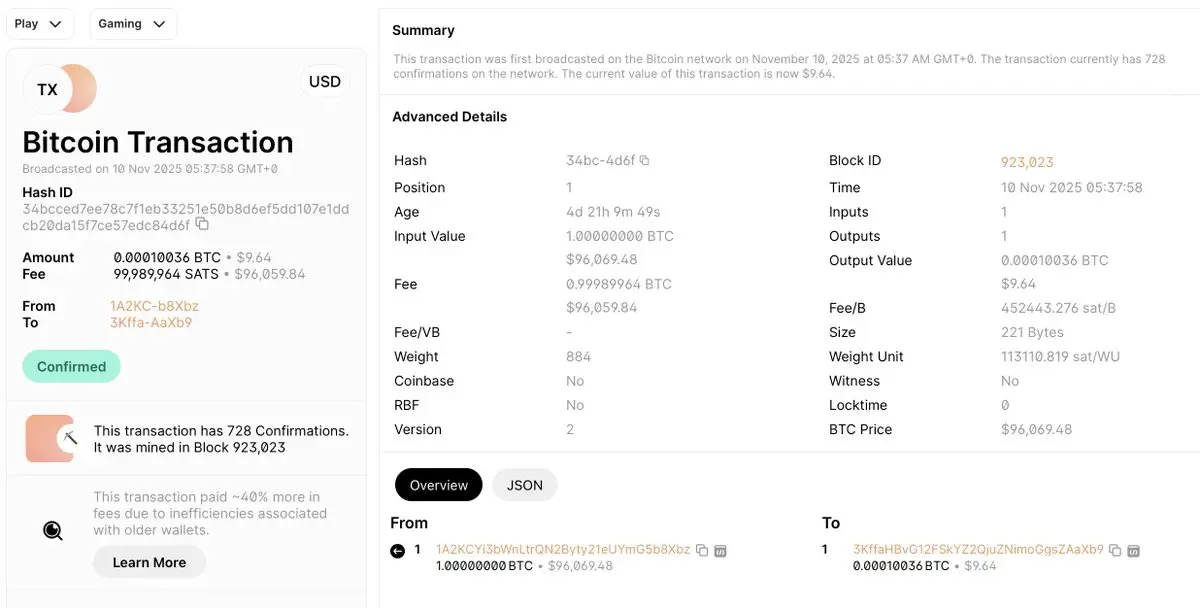Expand the Gaming dropdown
Viewport: 1200px width, 608px height.
(x=132, y=24)
